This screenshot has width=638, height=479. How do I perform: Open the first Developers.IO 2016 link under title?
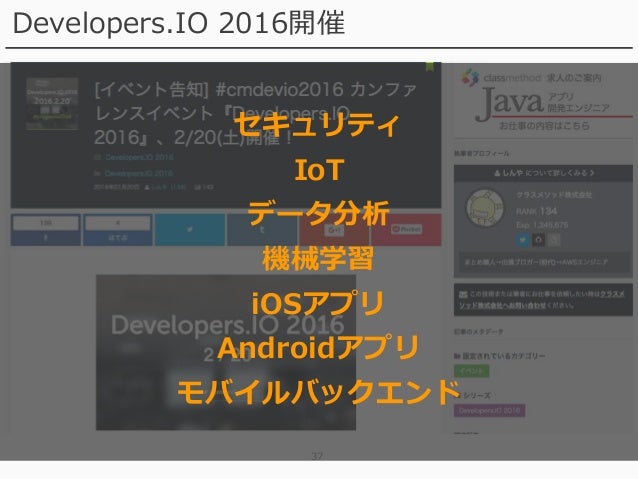click(139, 157)
